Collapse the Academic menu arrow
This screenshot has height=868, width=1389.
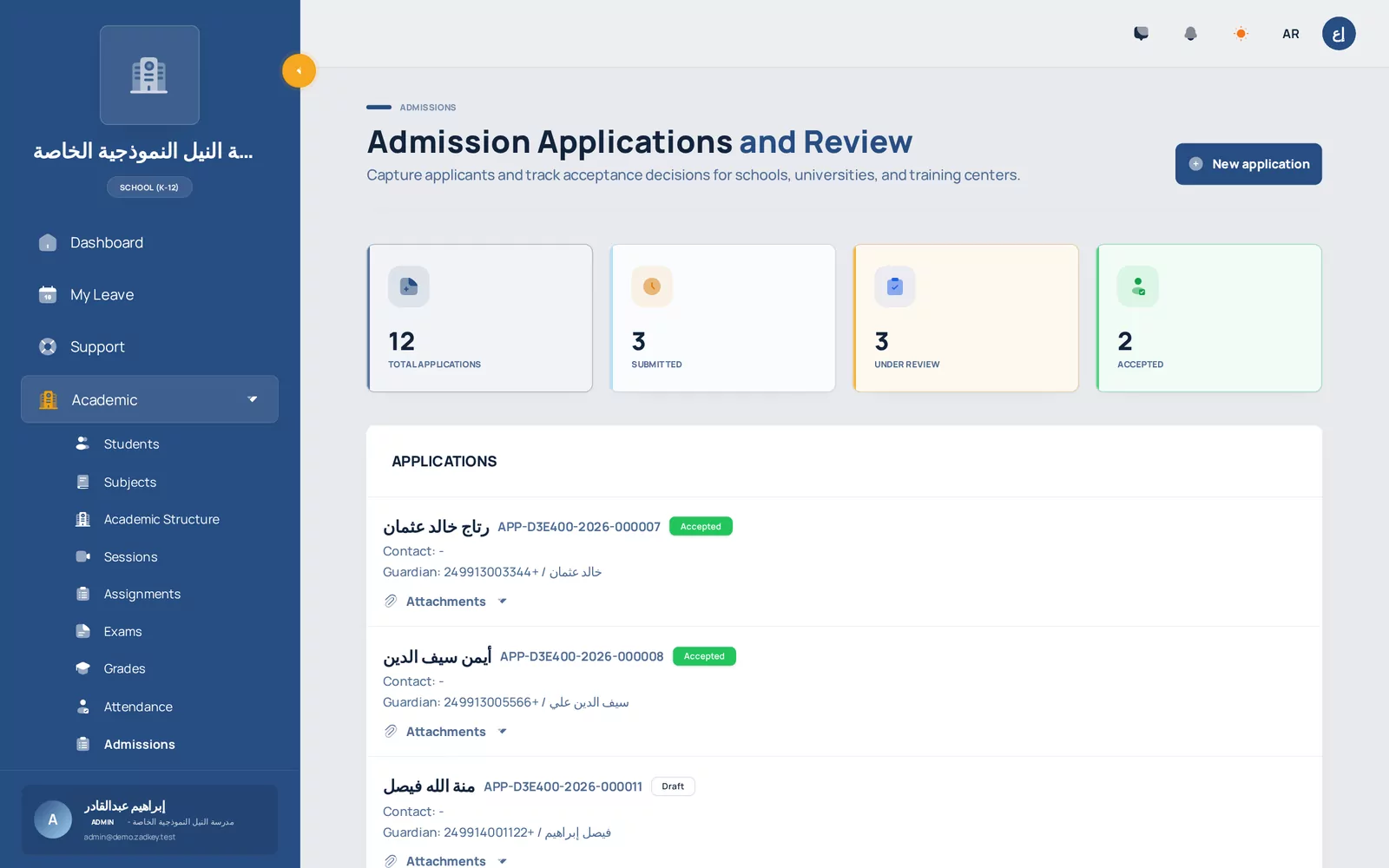[253, 400]
